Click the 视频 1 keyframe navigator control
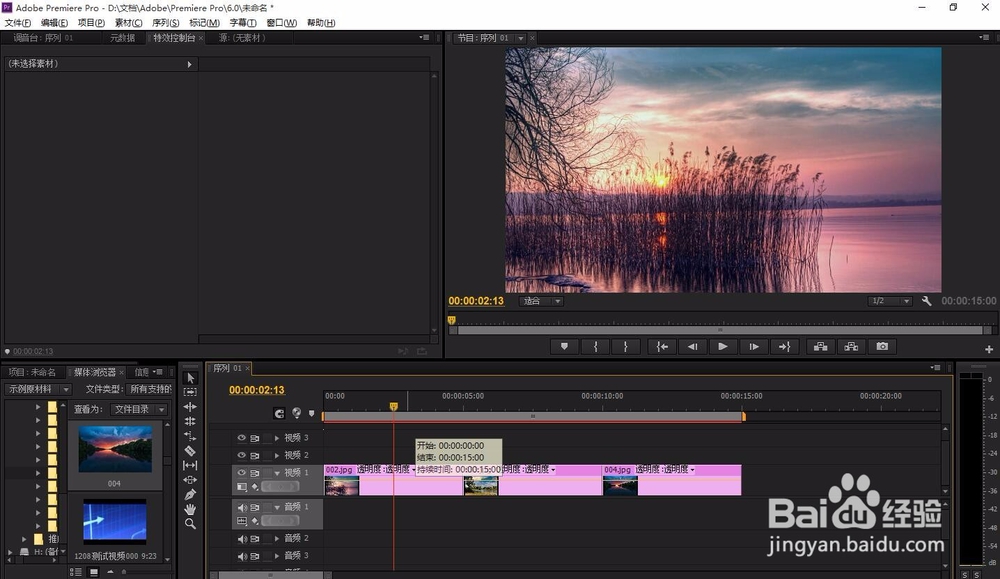Screen dimensions: 1000x579 click(280, 487)
